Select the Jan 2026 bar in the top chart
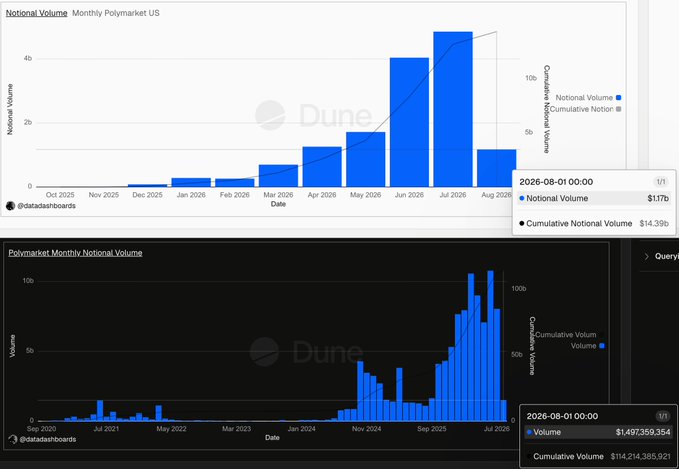The height and width of the screenshot is (469, 679). coord(191,182)
